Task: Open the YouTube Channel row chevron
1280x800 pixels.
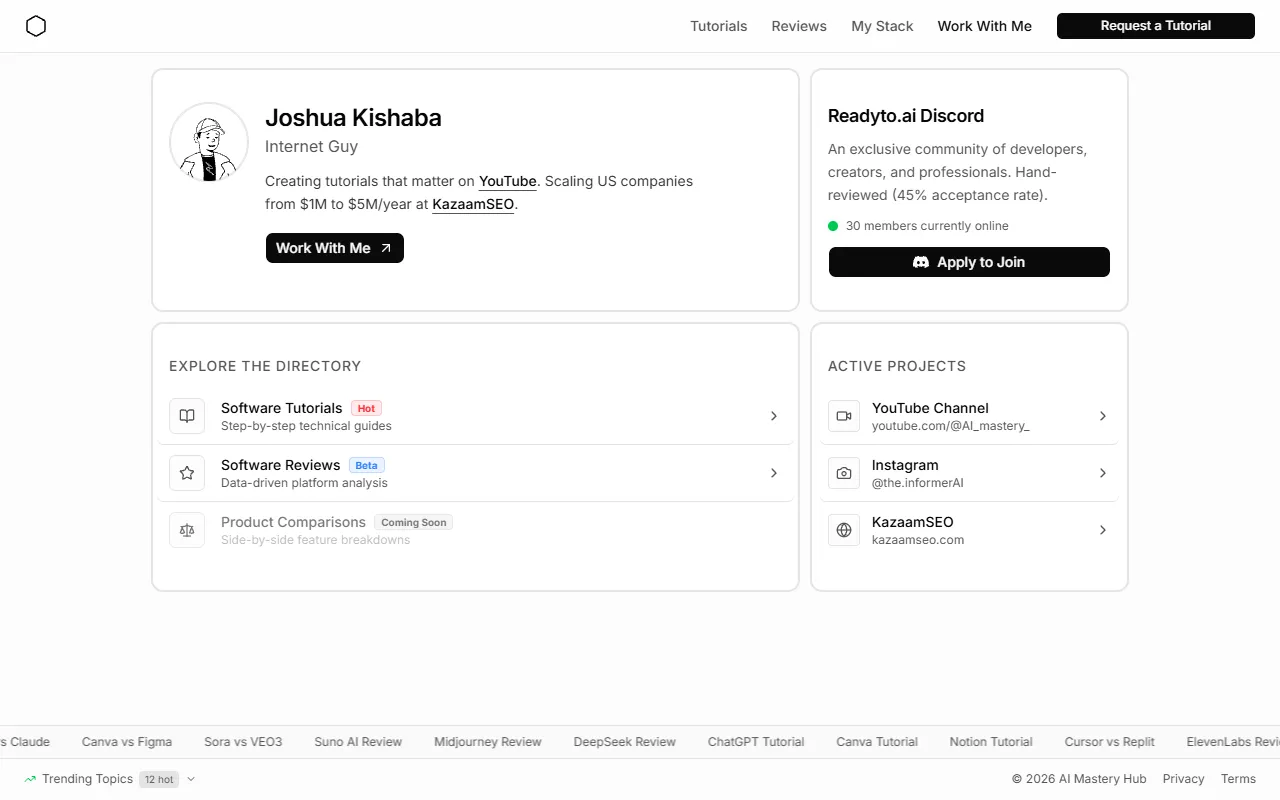Action: [1103, 416]
